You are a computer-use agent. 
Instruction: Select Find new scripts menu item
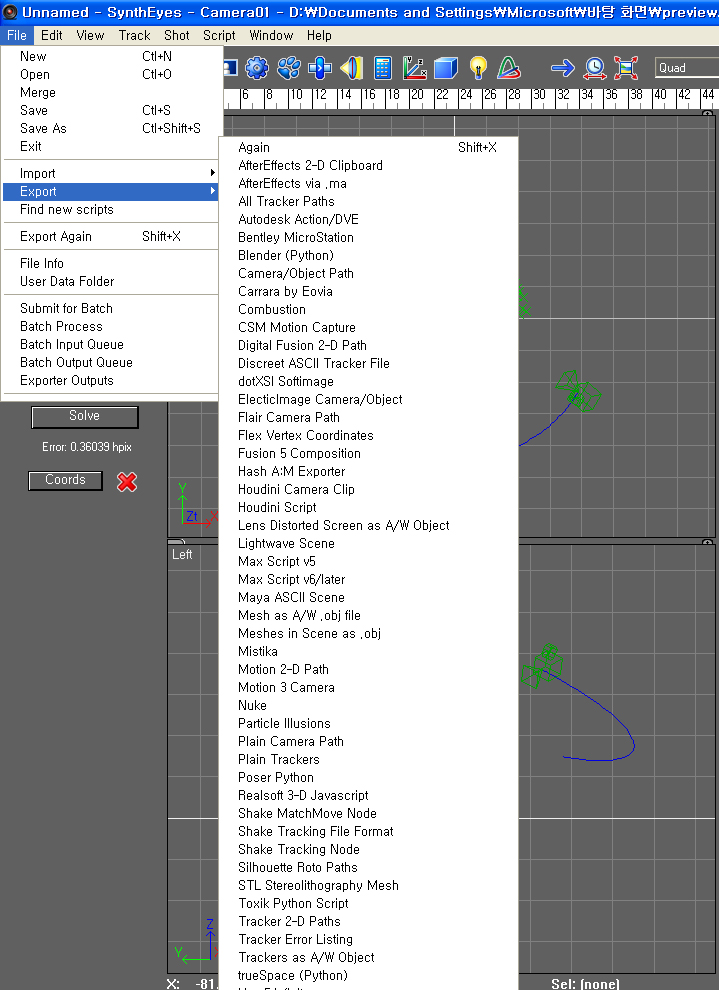click(x=110, y=209)
